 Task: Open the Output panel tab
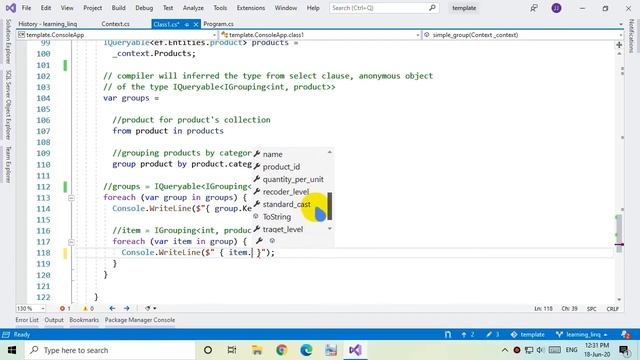coord(54,320)
